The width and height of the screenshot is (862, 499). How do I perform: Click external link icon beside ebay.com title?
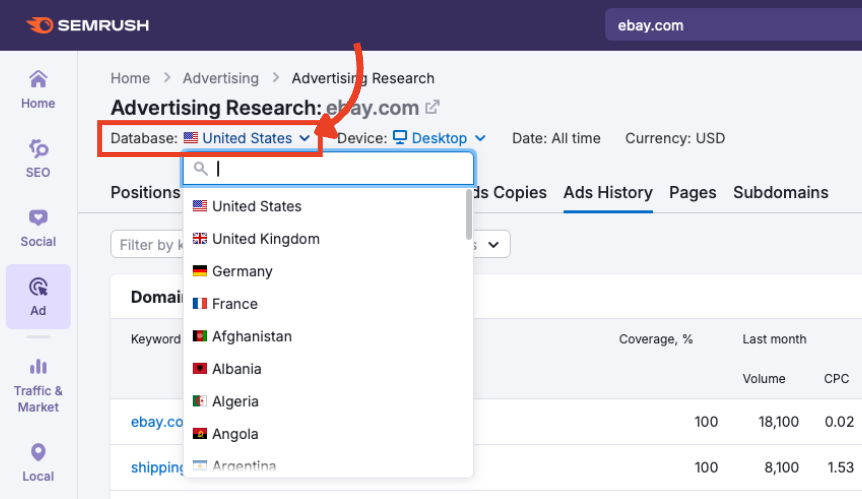tap(432, 107)
